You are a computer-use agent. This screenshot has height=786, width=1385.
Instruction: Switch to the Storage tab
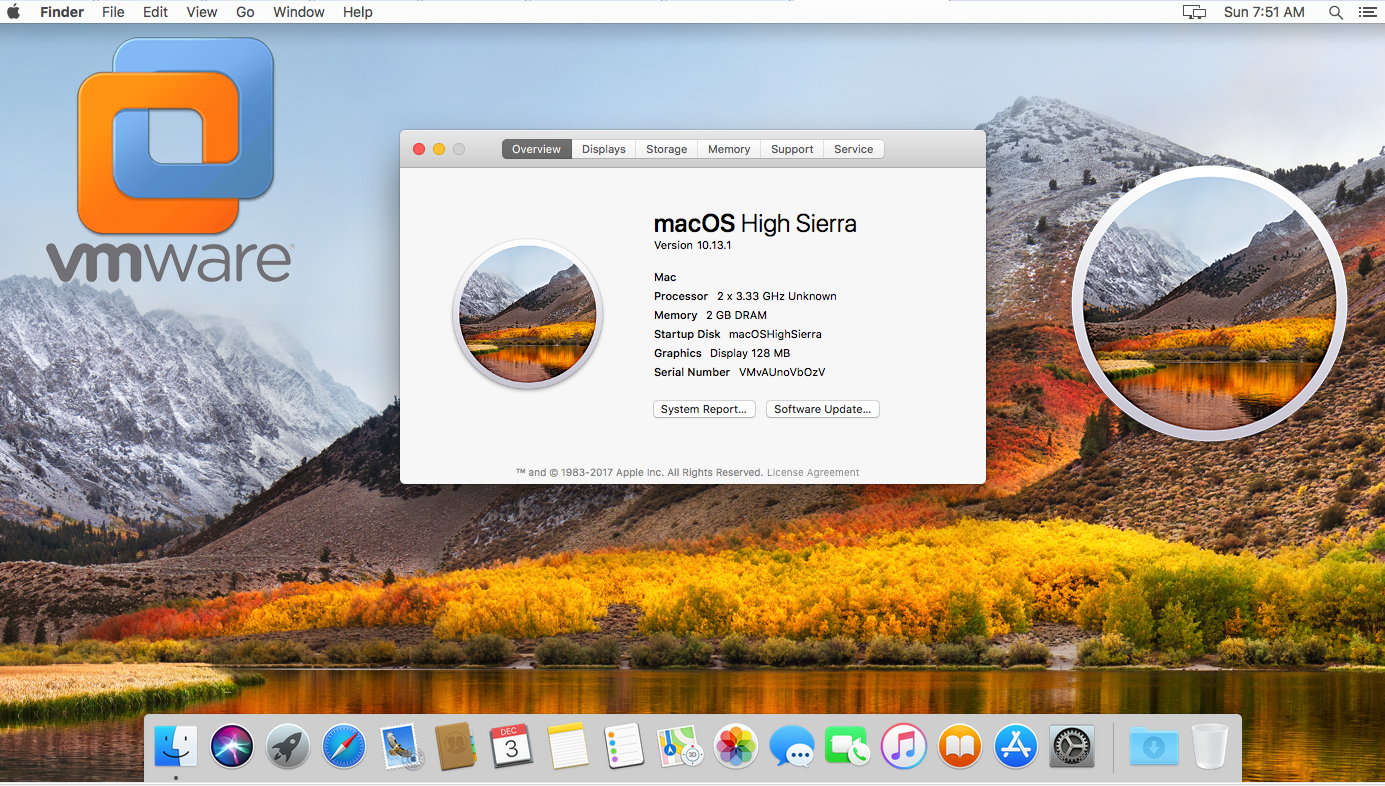point(666,148)
